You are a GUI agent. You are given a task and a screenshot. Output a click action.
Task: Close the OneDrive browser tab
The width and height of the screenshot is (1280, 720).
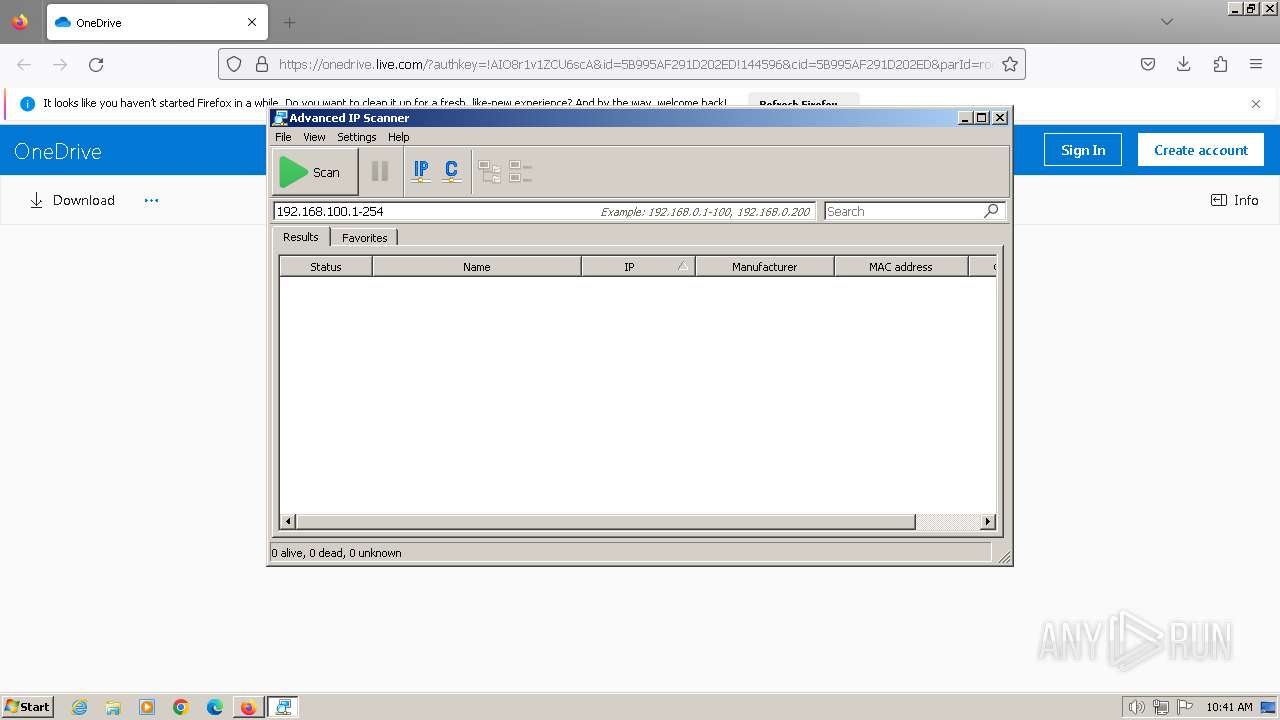tap(252, 22)
